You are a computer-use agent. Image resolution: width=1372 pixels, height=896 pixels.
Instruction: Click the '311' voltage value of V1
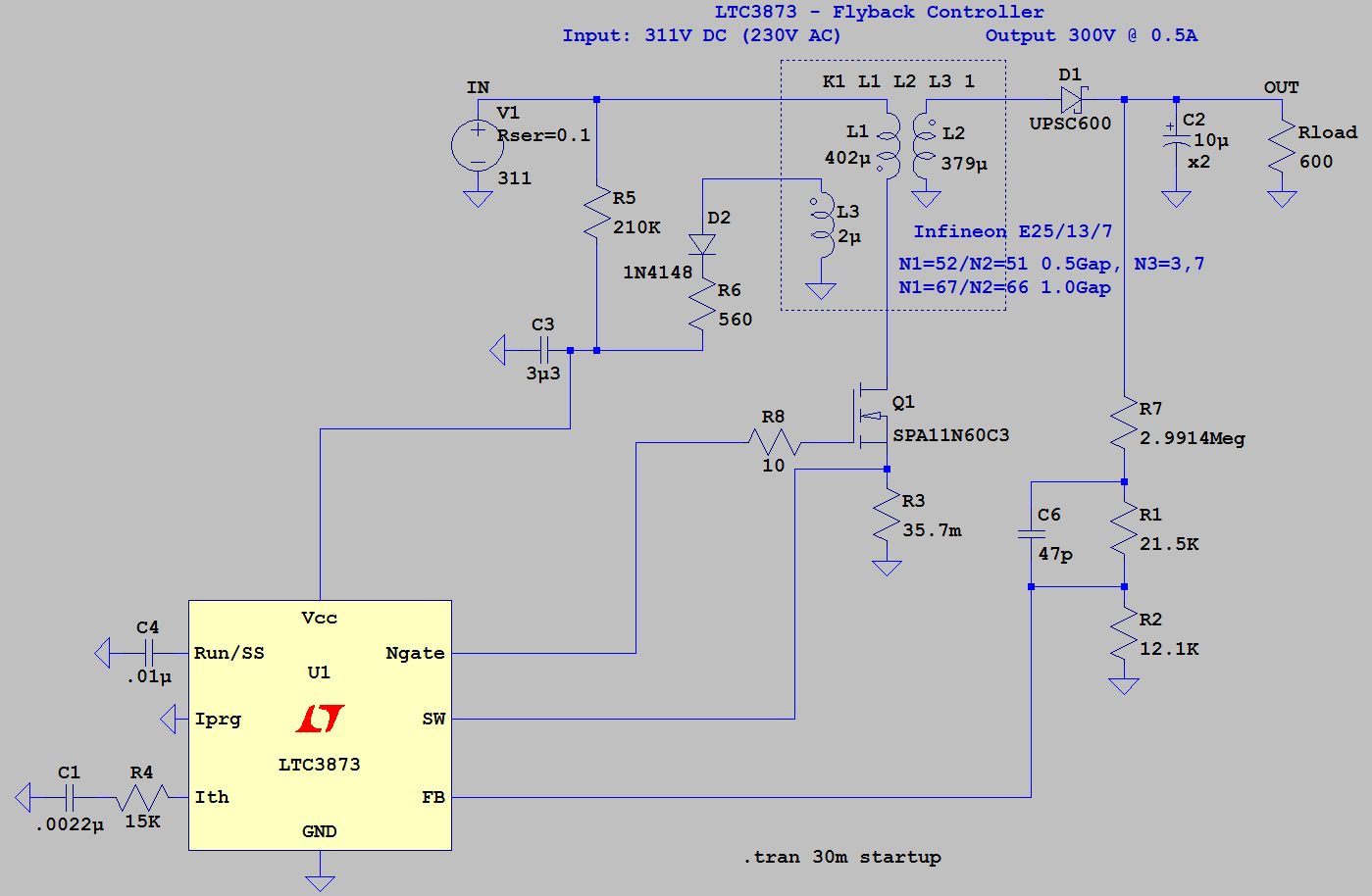(x=514, y=178)
